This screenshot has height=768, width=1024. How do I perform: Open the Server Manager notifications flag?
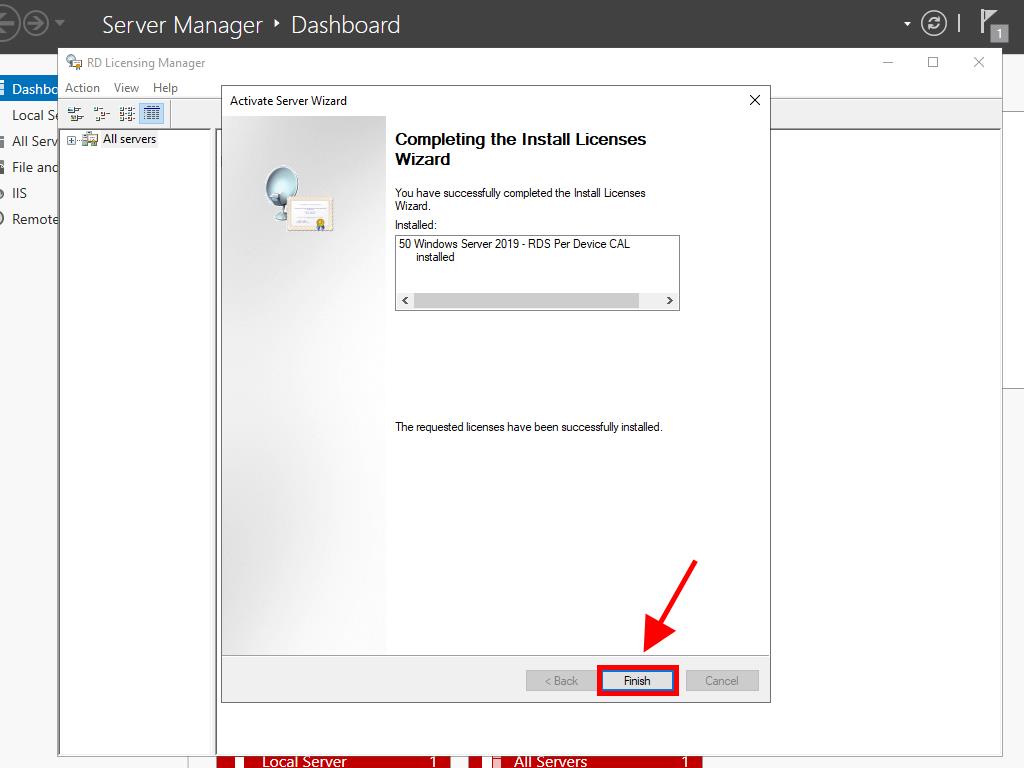(993, 25)
